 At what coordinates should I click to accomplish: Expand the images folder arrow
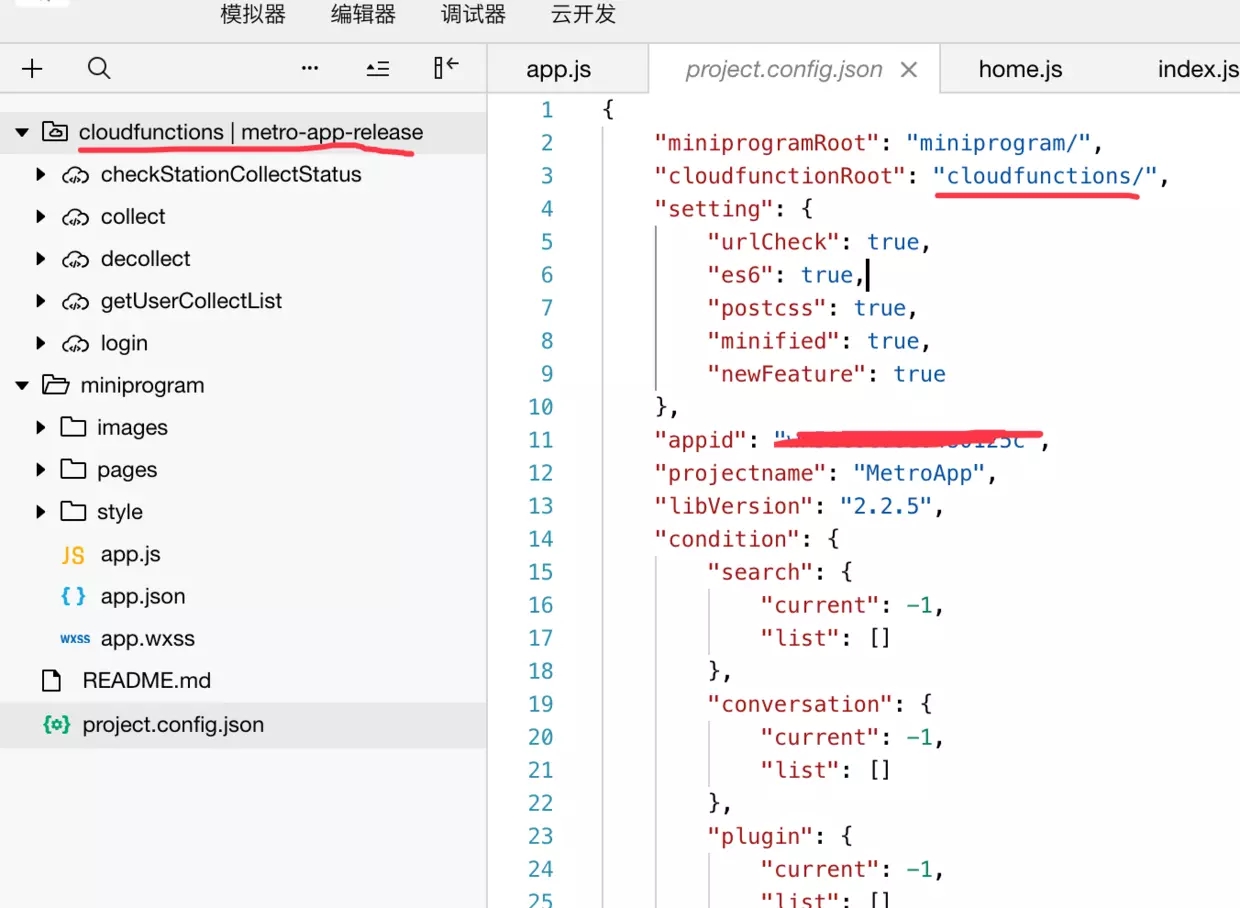[x=40, y=428]
